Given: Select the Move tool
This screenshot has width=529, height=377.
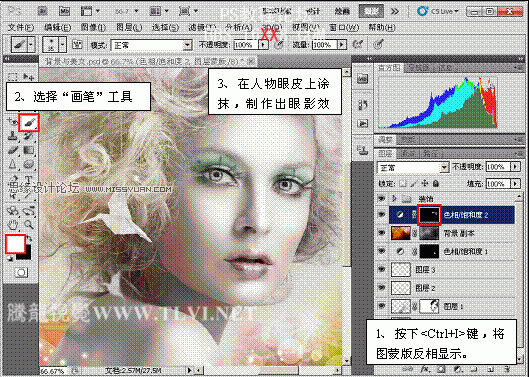Looking at the screenshot, I should (29, 77).
